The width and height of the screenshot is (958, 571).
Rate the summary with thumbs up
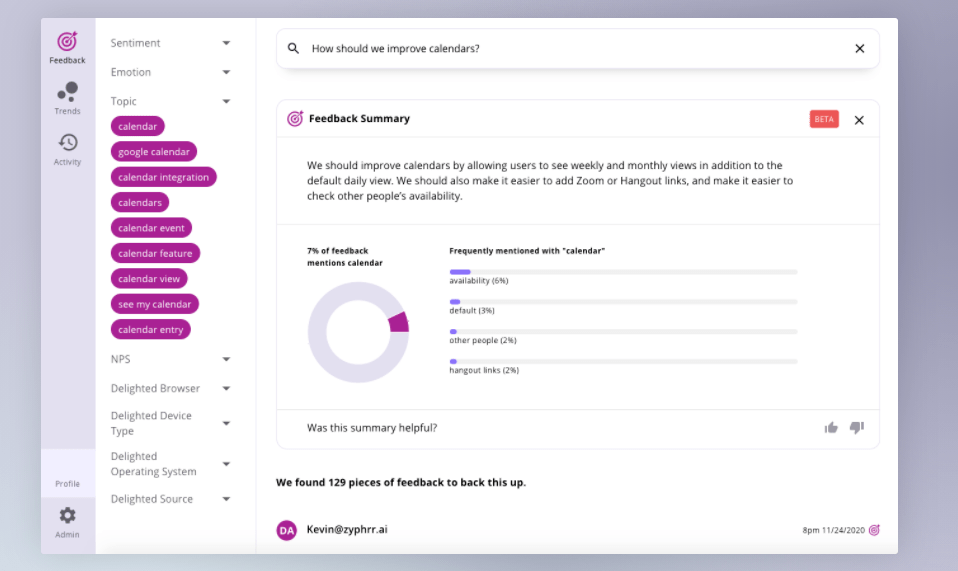831,428
